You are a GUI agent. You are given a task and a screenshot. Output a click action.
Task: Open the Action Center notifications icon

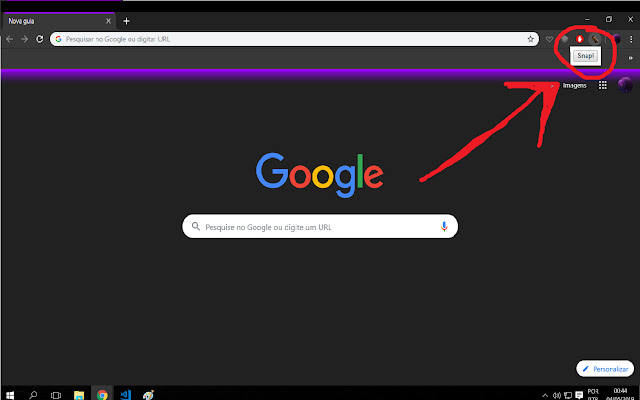pos(579,395)
